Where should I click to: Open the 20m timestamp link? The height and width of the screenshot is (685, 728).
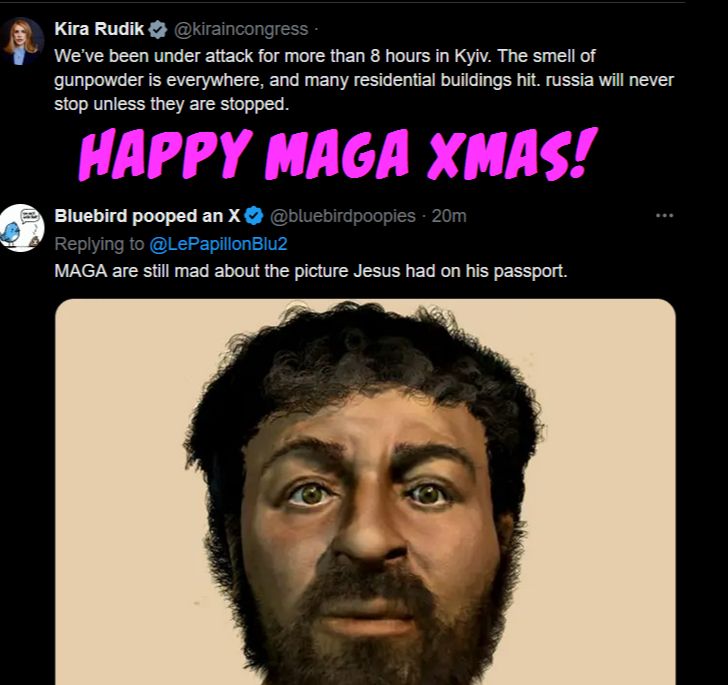point(449,216)
